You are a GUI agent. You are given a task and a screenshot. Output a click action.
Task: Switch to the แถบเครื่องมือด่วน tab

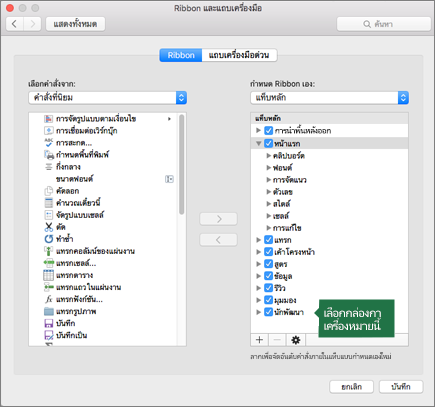click(x=239, y=55)
